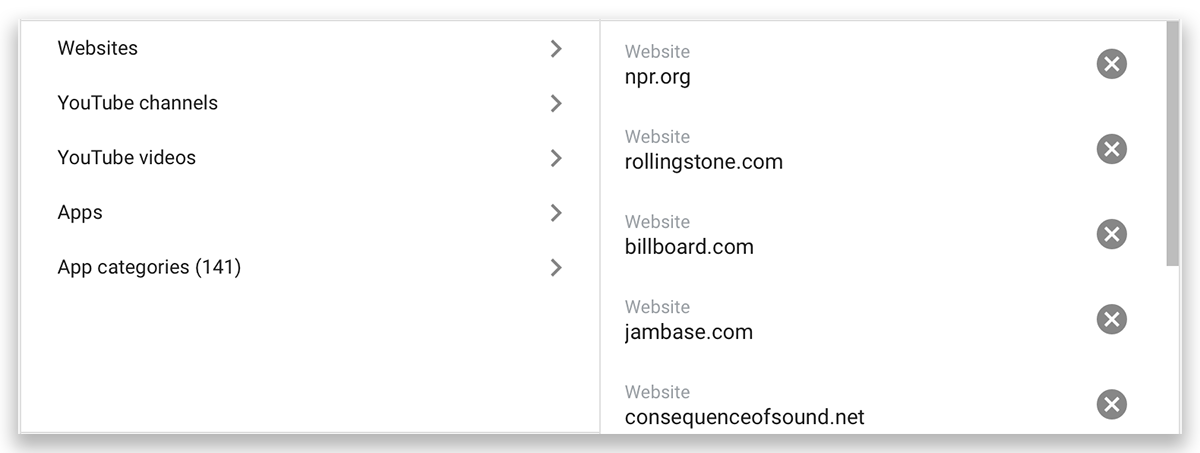Click the billboard.com entry text
Viewport: 1200px width, 453px height.
tap(689, 247)
